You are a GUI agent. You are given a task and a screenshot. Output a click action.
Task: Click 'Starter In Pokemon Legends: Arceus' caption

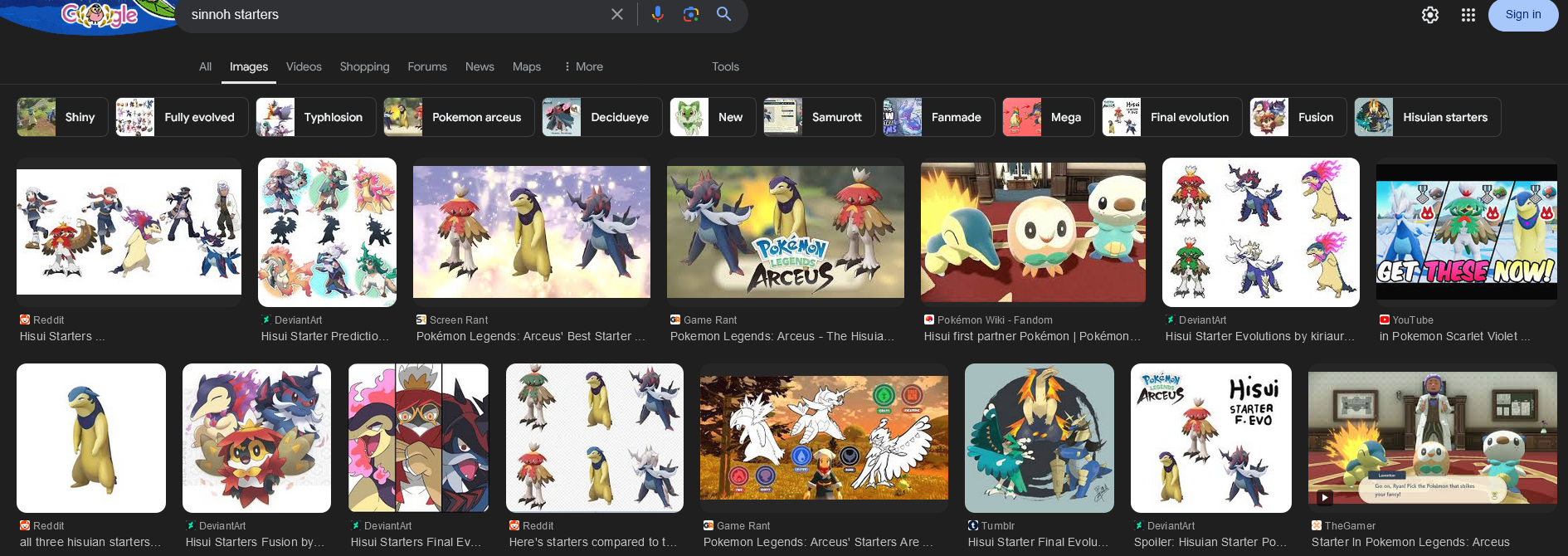pyautogui.click(x=1410, y=542)
